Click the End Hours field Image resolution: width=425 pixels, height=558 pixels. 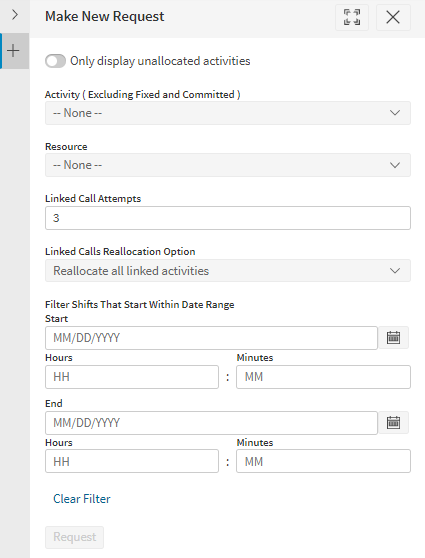click(x=132, y=461)
